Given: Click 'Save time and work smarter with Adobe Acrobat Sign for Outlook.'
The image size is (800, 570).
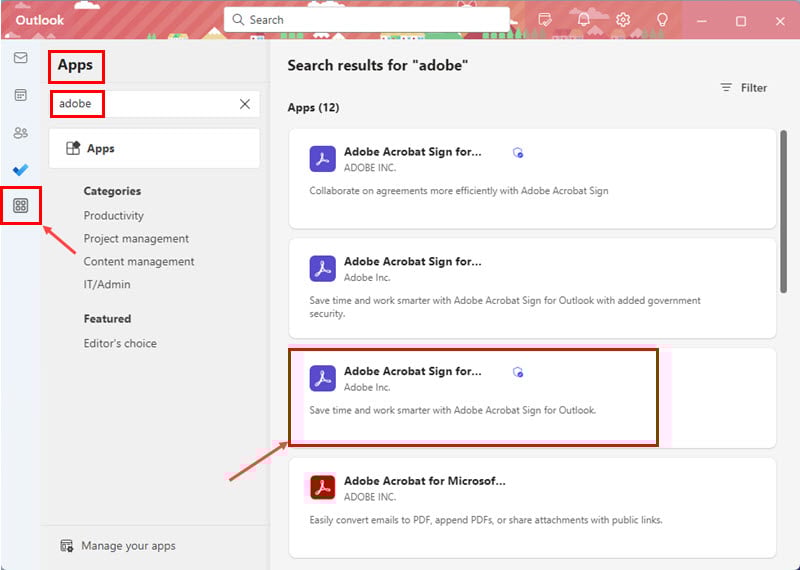Looking at the screenshot, I should coord(453,410).
